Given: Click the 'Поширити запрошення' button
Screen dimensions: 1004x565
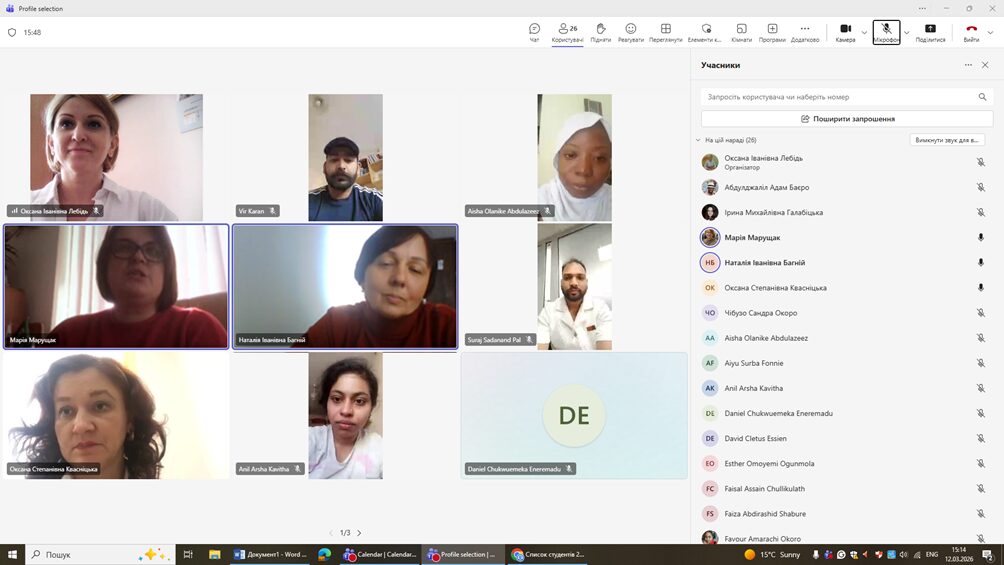Looking at the screenshot, I should pyautogui.click(x=847, y=119).
